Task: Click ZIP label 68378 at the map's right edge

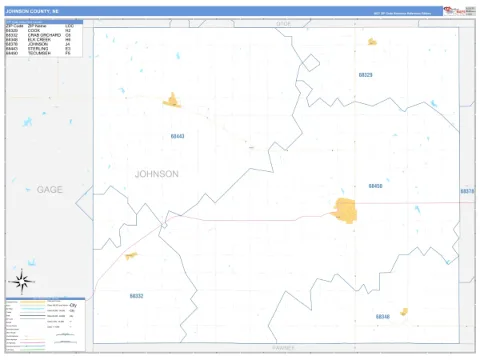Action: pos(467,191)
